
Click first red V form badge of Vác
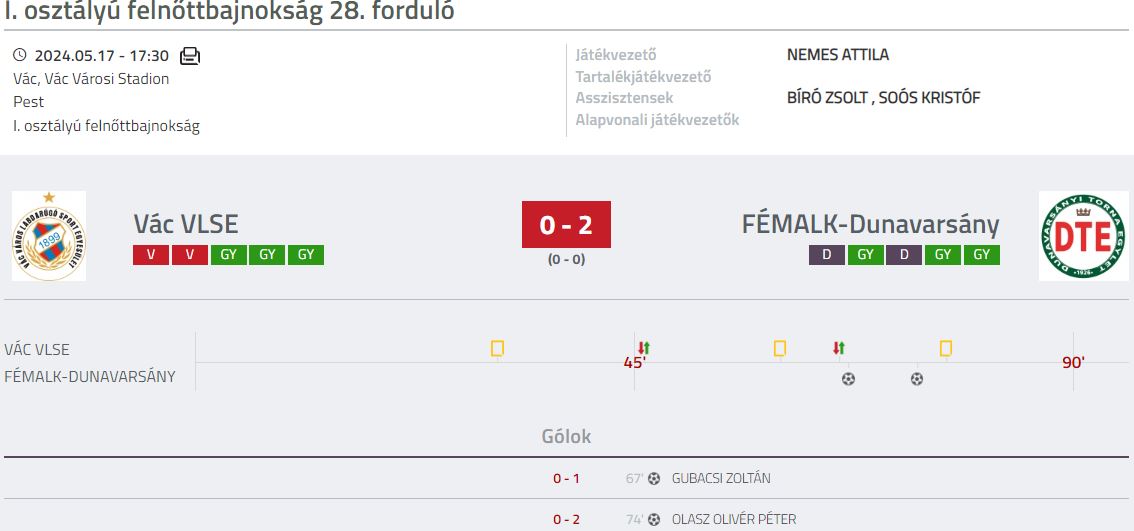coord(151,255)
